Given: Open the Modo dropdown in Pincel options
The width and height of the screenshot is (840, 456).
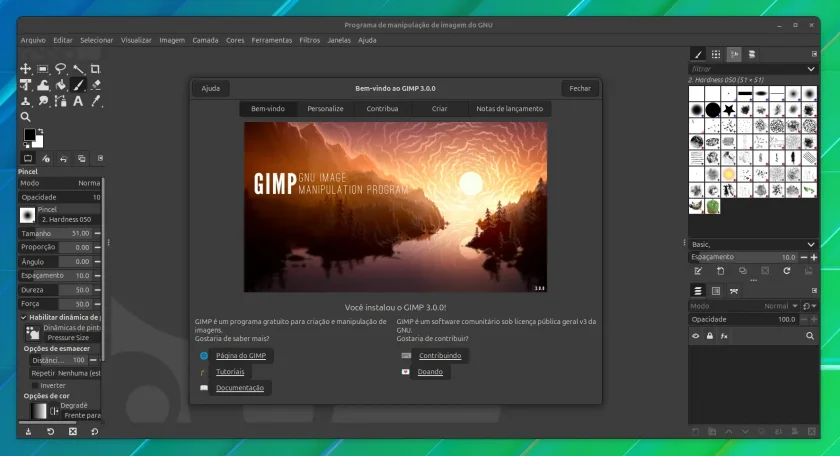Looking at the screenshot, I should click(x=60, y=183).
